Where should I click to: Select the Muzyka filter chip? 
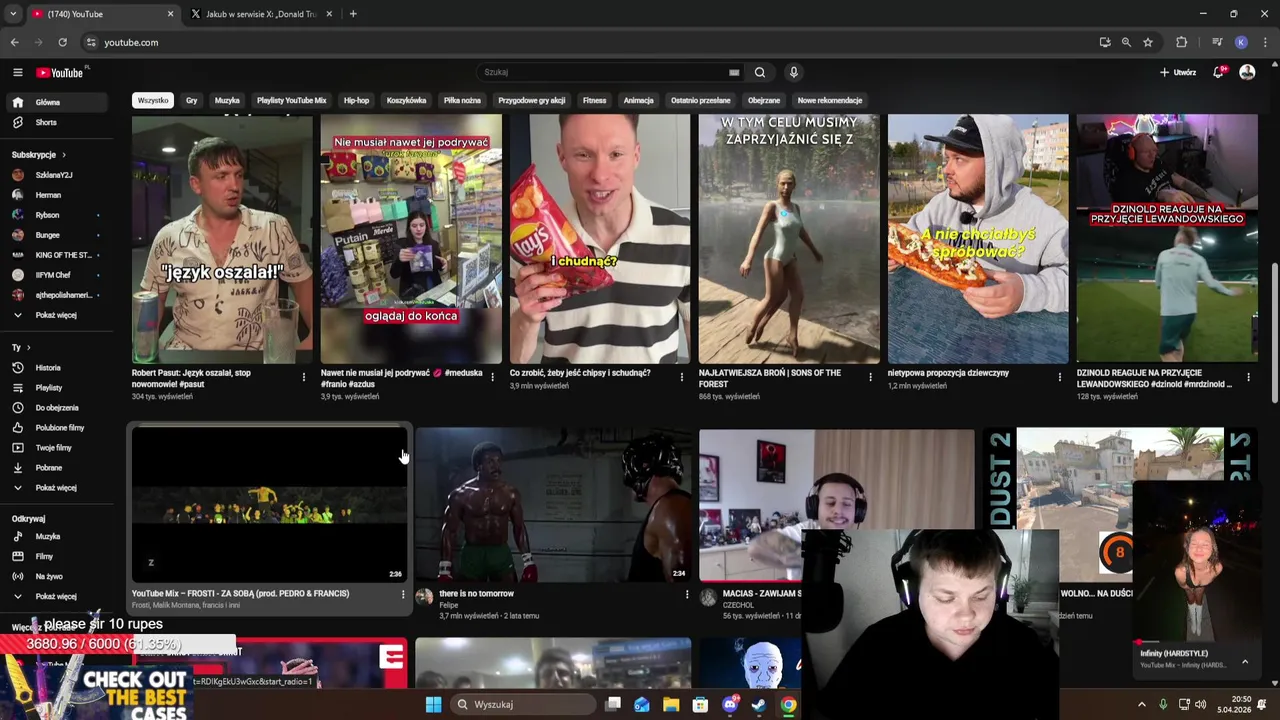point(227,100)
